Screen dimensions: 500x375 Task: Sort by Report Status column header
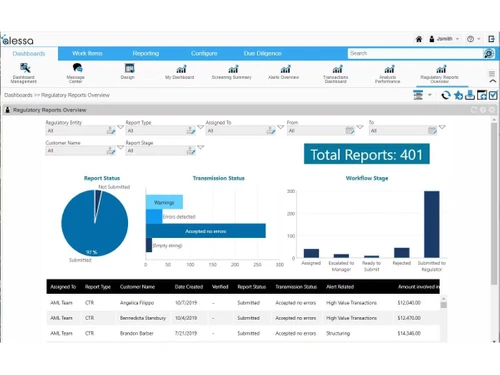point(252,287)
